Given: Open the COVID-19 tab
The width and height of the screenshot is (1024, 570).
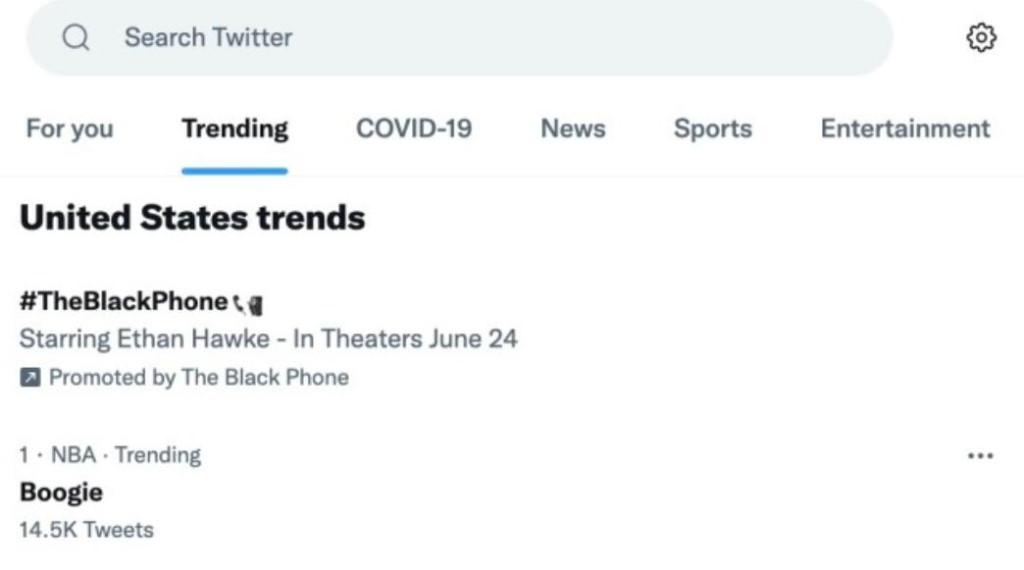Looking at the screenshot, I should coord(414,129).
